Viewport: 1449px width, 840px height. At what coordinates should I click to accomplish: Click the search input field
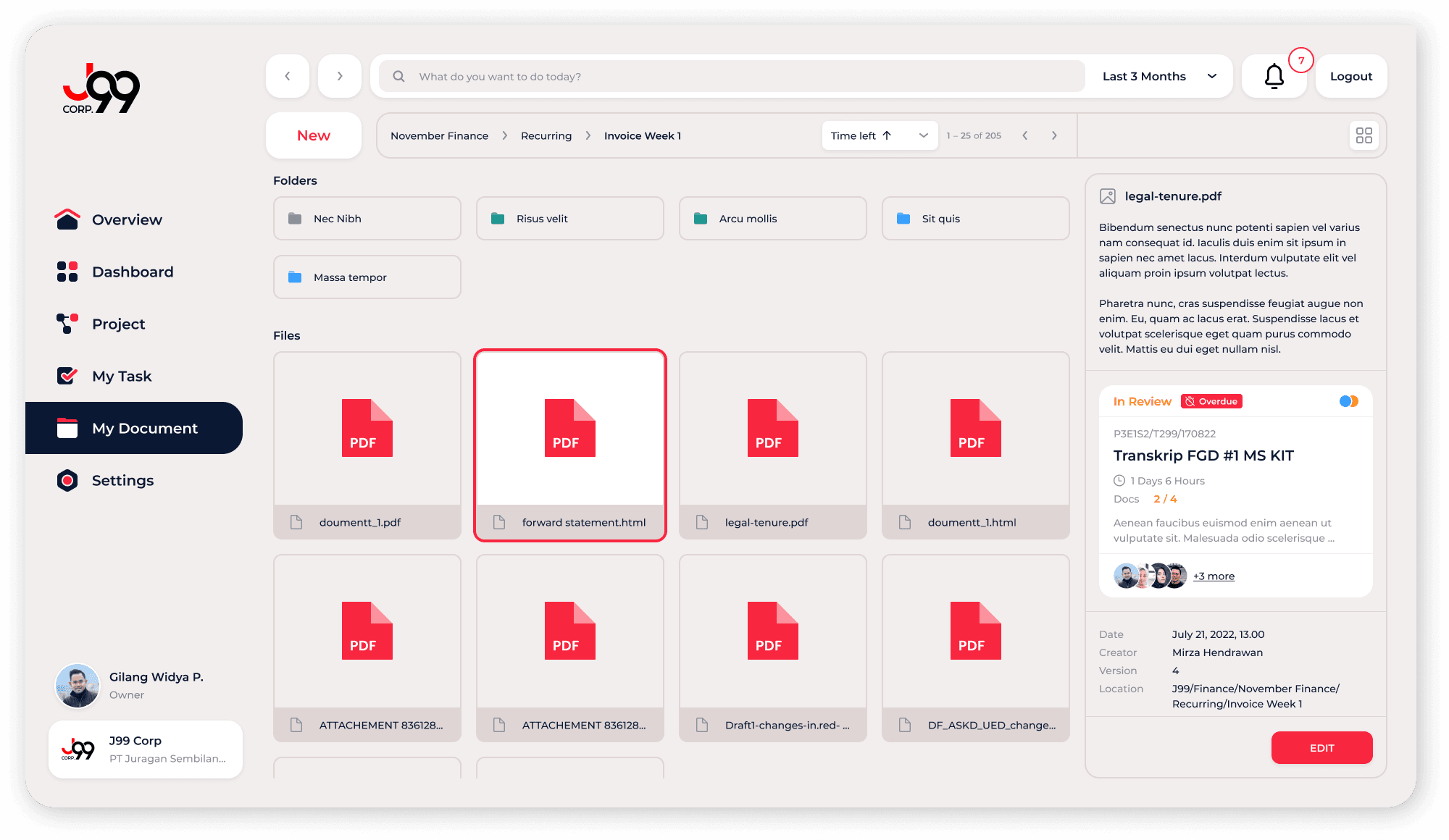click(746, 76)
